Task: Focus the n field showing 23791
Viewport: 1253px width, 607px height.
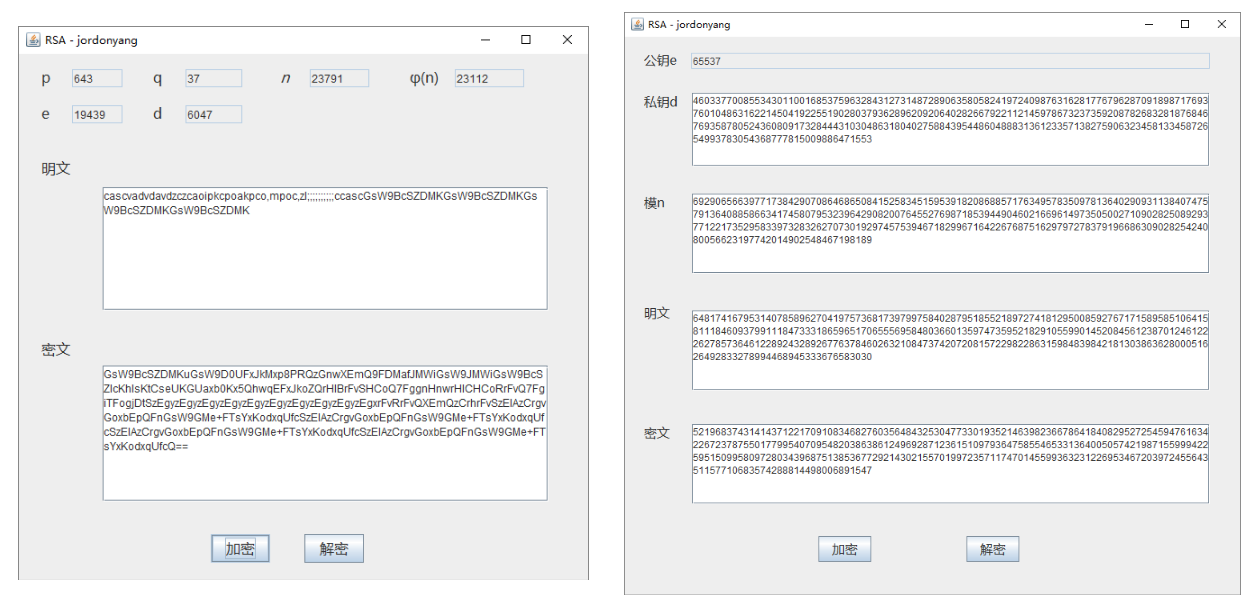Action: 339,78
